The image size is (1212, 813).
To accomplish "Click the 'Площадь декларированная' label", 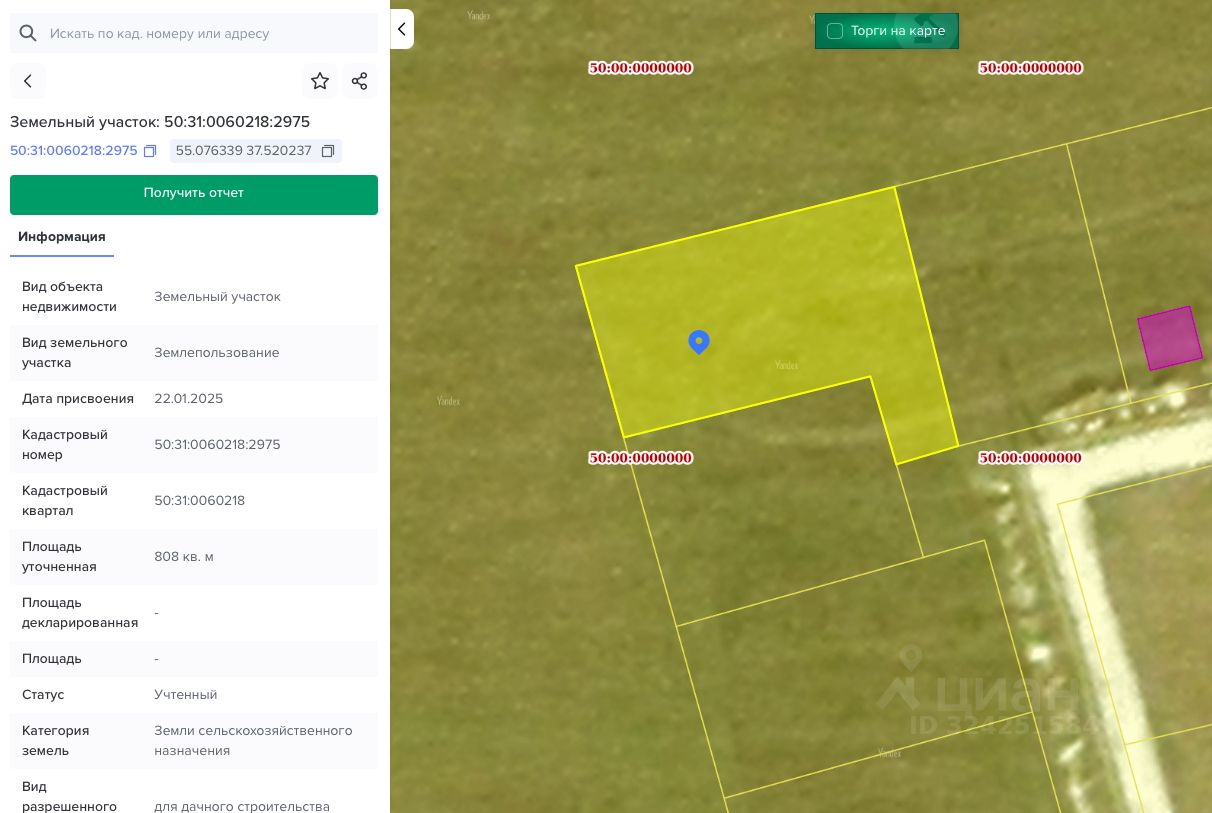I will tap(80, 613).
